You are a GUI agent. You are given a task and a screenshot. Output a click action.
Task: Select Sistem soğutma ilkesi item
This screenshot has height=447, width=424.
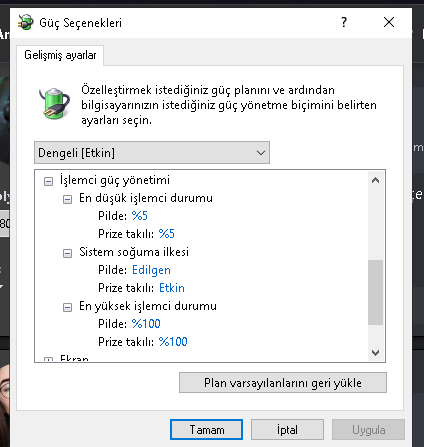(x=134, y=252)
